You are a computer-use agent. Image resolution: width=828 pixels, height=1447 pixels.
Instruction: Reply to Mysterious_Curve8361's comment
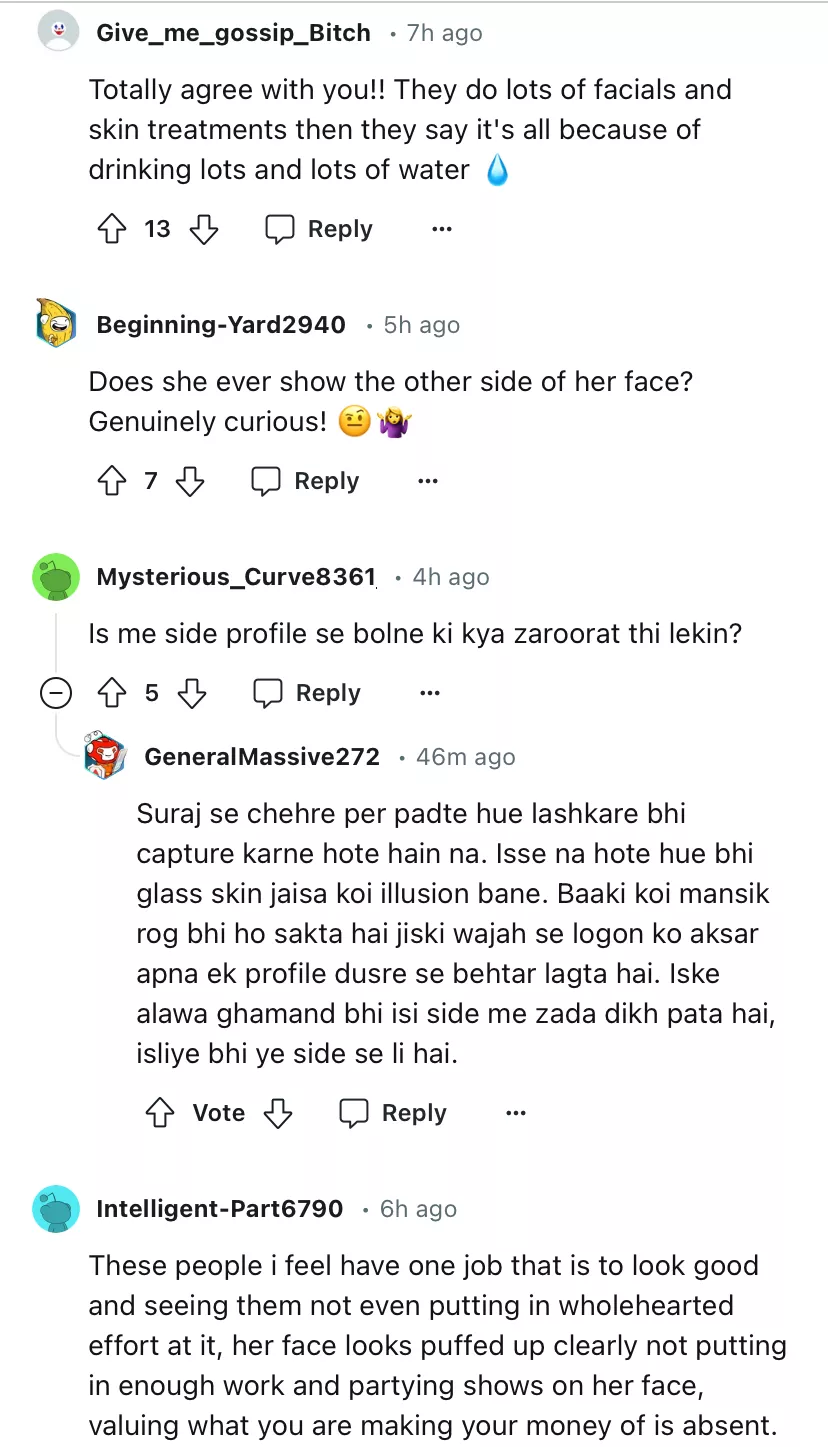(307, 693)
